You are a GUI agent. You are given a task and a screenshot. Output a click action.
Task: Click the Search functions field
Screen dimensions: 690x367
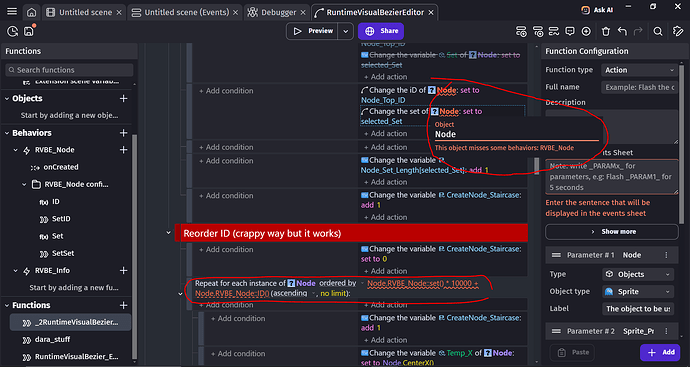pos(69,70)
